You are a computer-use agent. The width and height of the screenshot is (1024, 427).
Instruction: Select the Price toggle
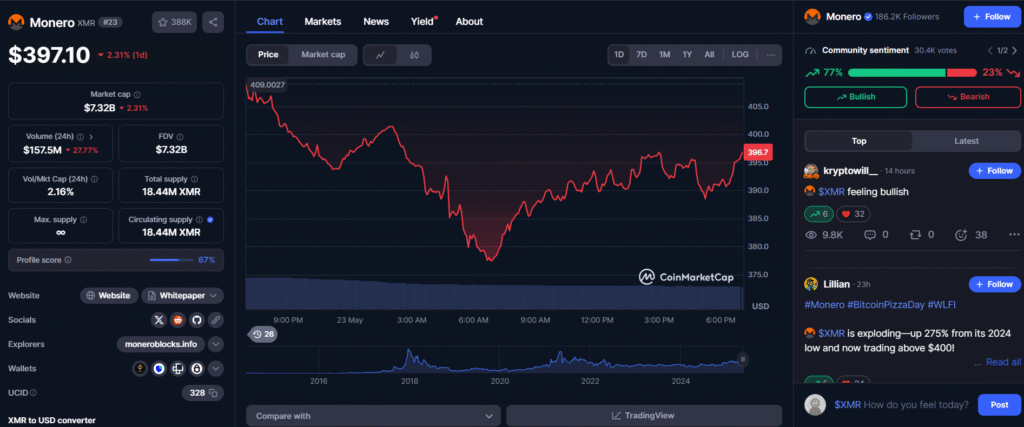coord(268,55)
